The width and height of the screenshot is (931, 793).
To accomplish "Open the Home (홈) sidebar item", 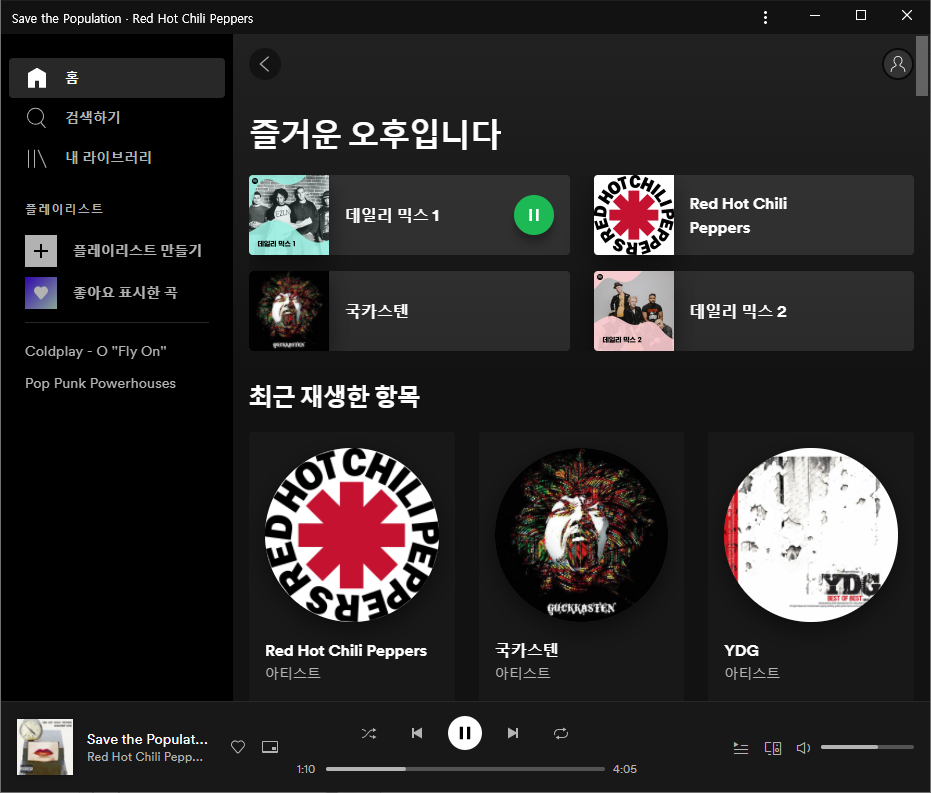I will coord(116,78).
